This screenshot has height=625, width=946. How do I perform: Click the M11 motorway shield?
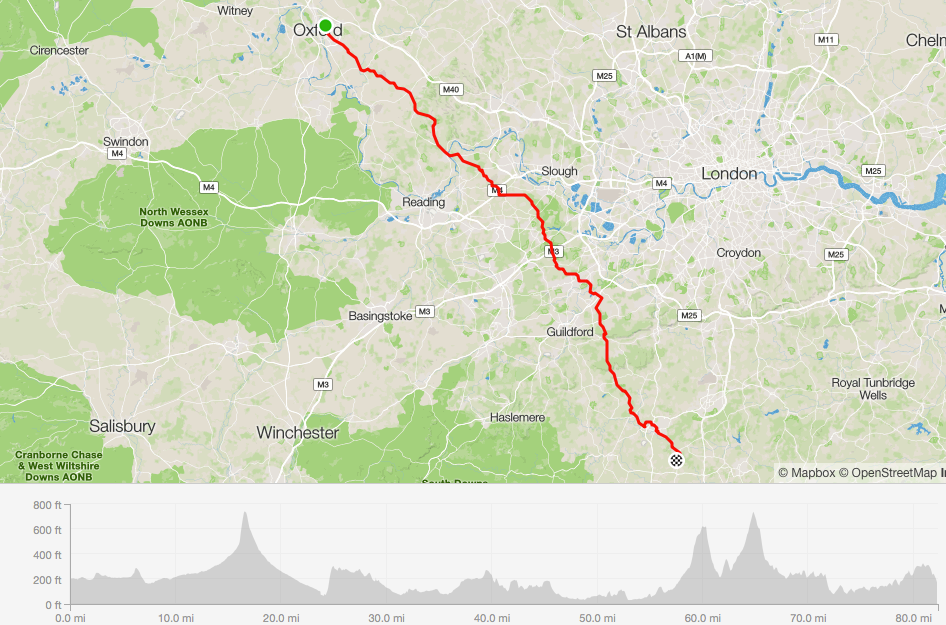pyautogui.click(x=826, y=40)
